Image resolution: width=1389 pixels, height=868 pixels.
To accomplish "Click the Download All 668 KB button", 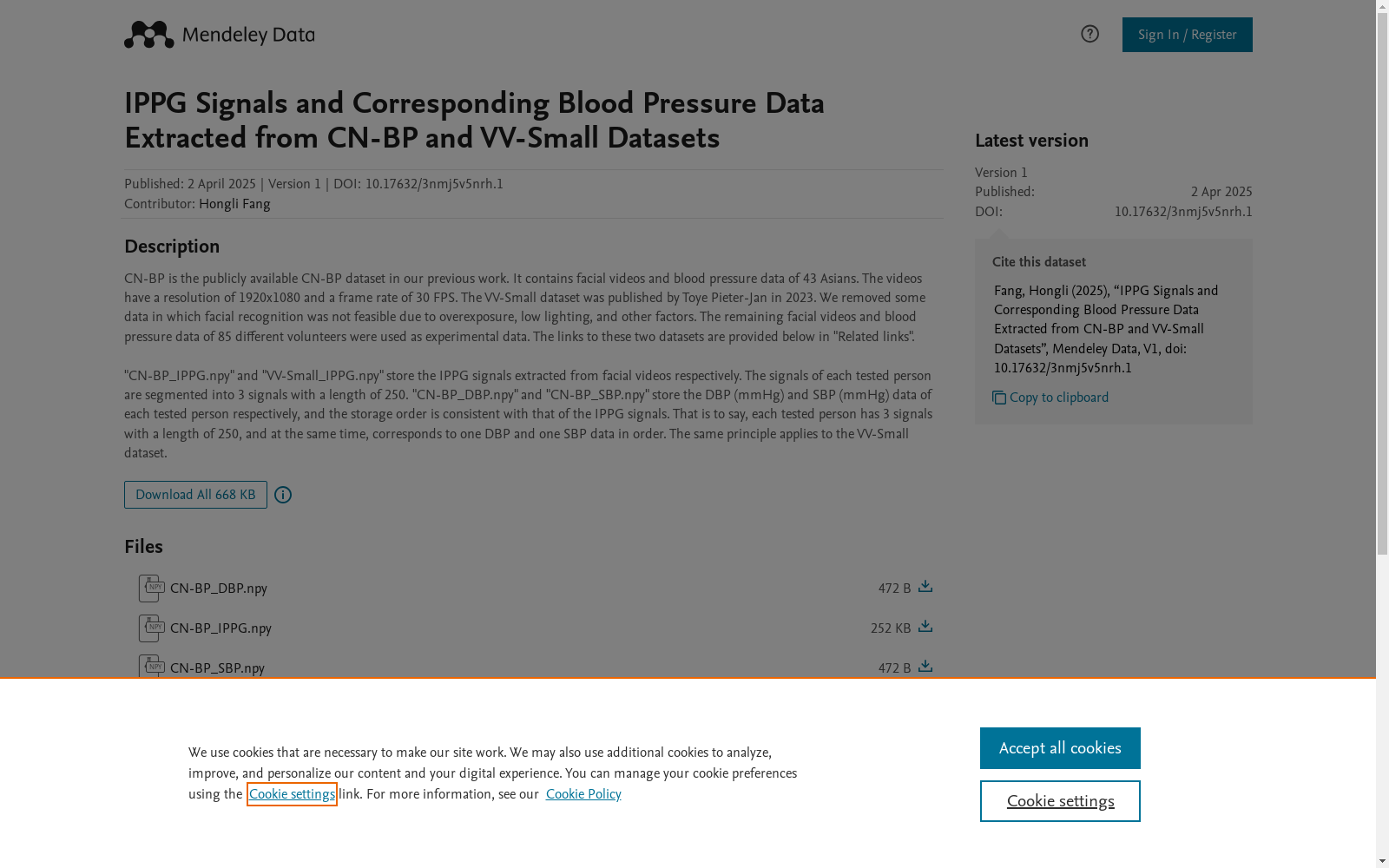I will 195,495.
